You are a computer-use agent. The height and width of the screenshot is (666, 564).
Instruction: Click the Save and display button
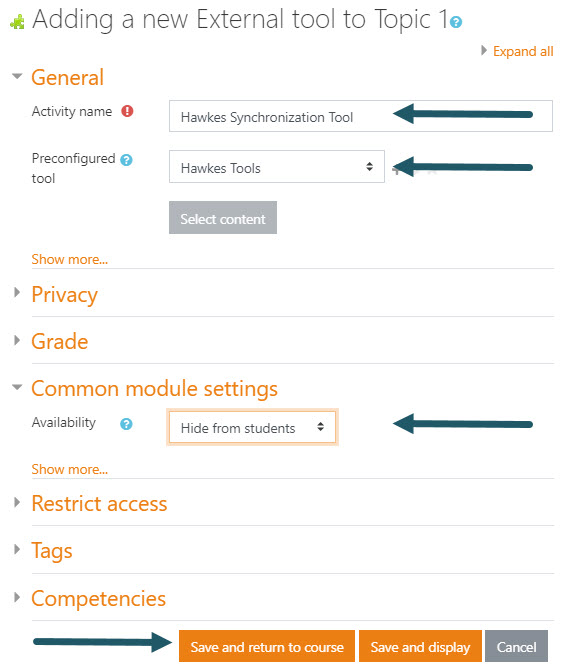pyautogui.click(x=420, y=646)
